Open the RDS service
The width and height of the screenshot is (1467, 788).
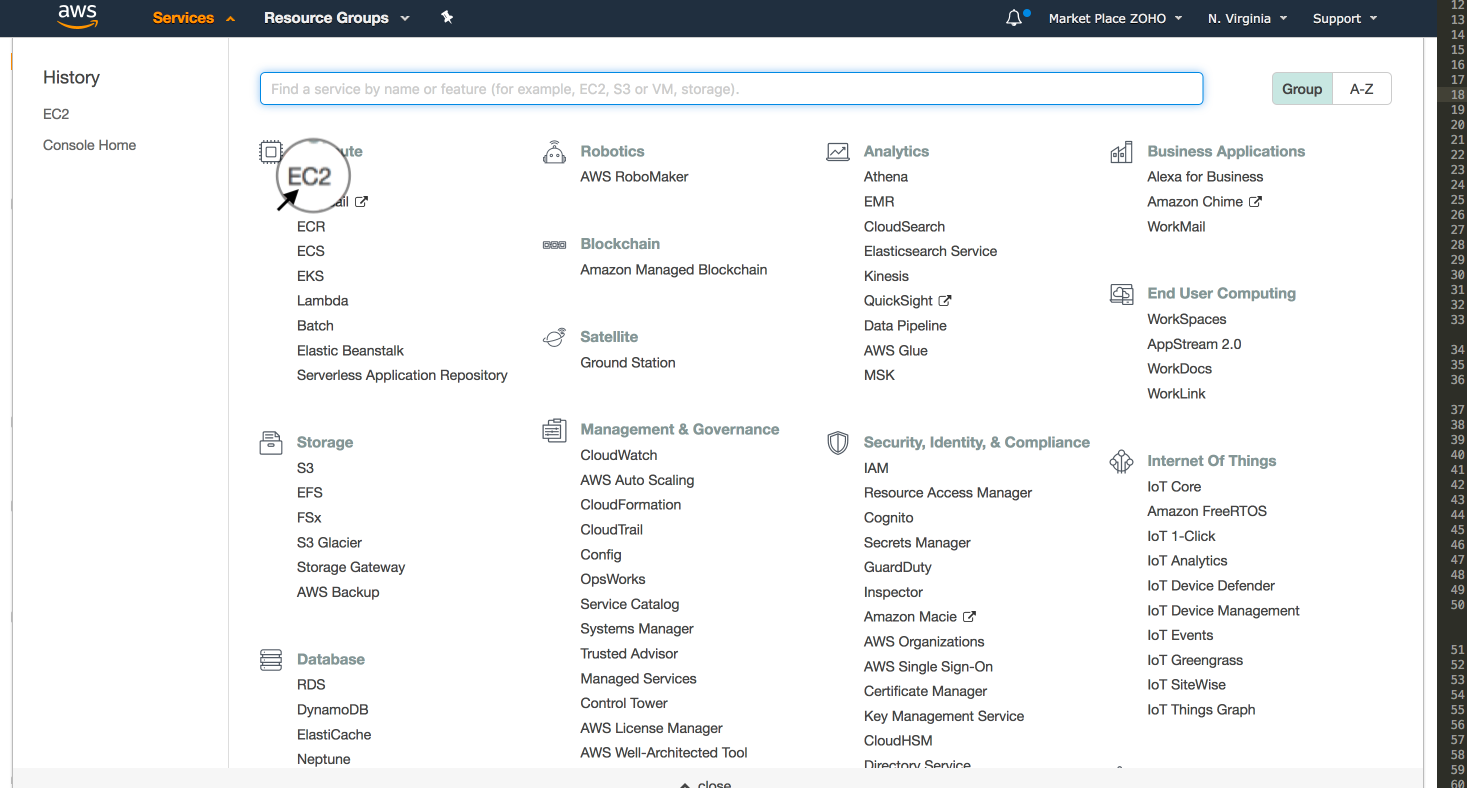pyautogui.click(x=311, y=685)
